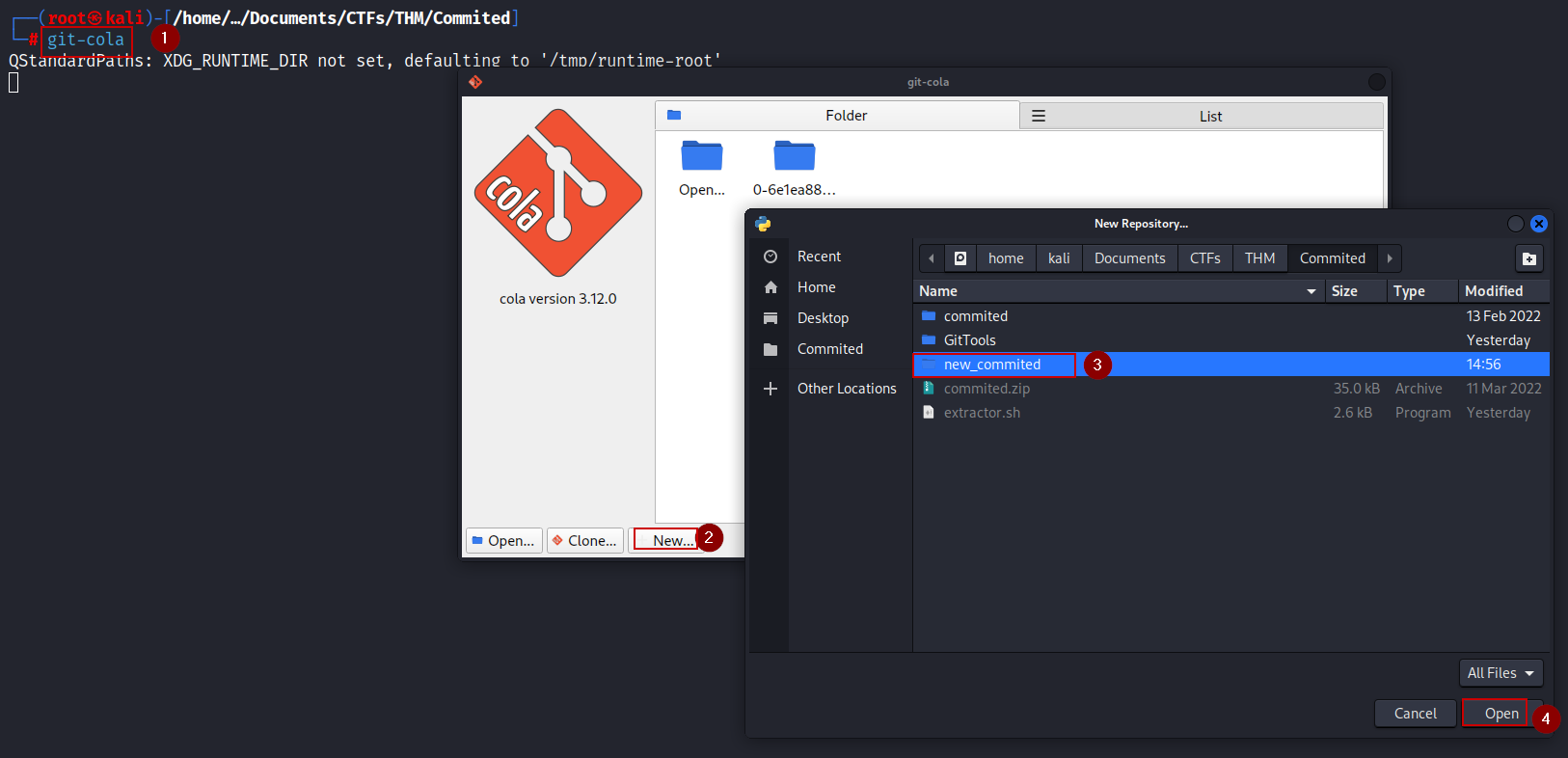The width and height of the screenshot is (1568, 758).
Task: Select the commited folder row
Action: pyautogui.click(x=1231, y=316)
